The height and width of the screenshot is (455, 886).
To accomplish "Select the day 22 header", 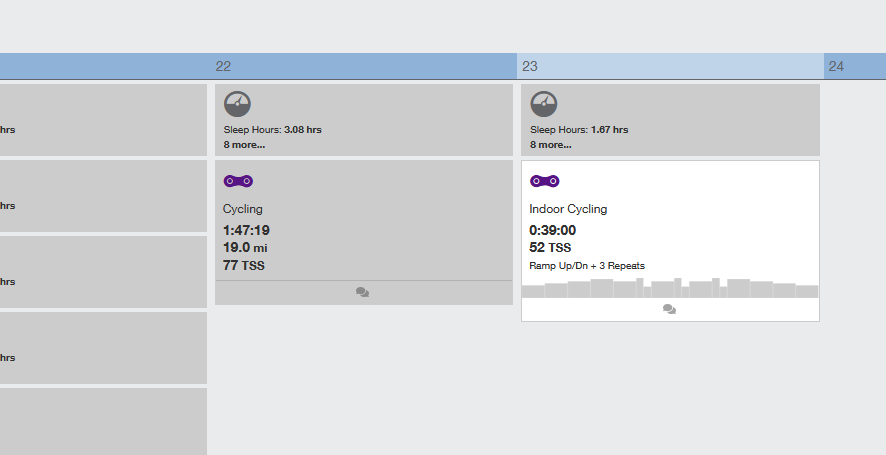I will tap(364, 66).
